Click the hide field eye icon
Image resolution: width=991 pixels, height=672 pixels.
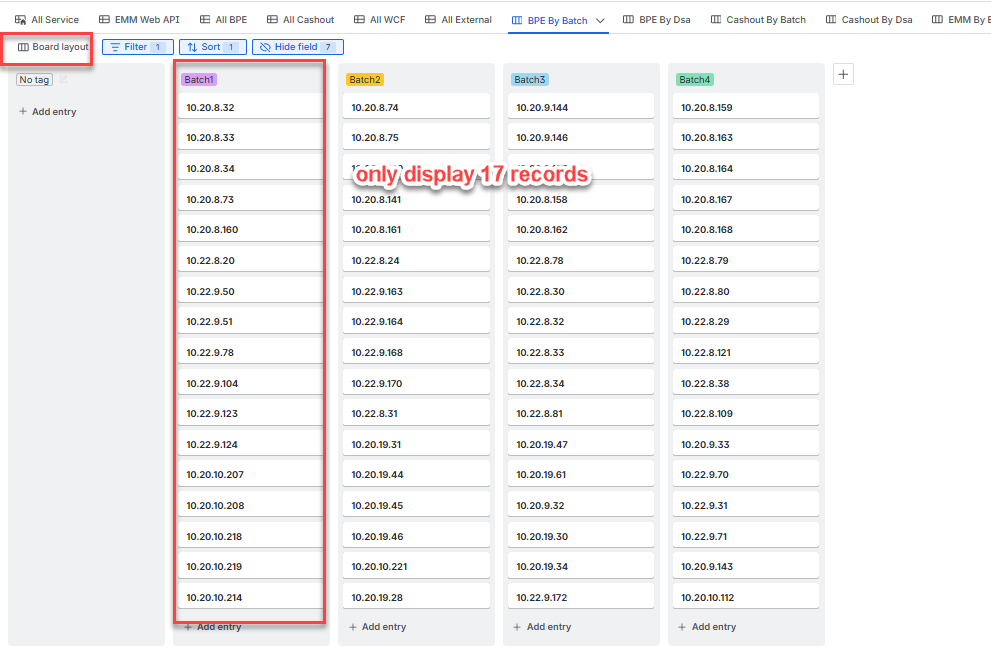click(265, 47)
